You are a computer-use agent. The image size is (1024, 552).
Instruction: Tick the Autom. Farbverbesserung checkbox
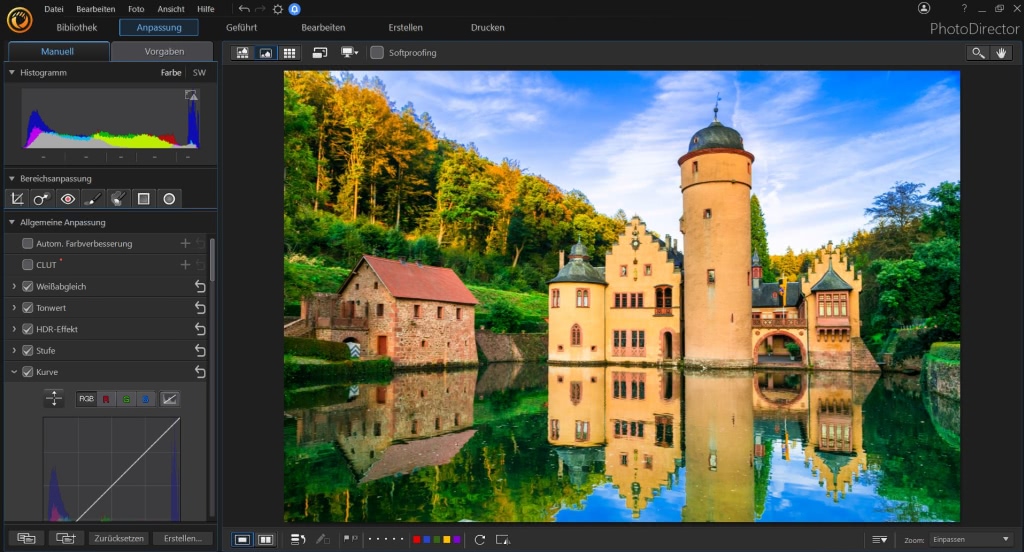coord(27,244)
